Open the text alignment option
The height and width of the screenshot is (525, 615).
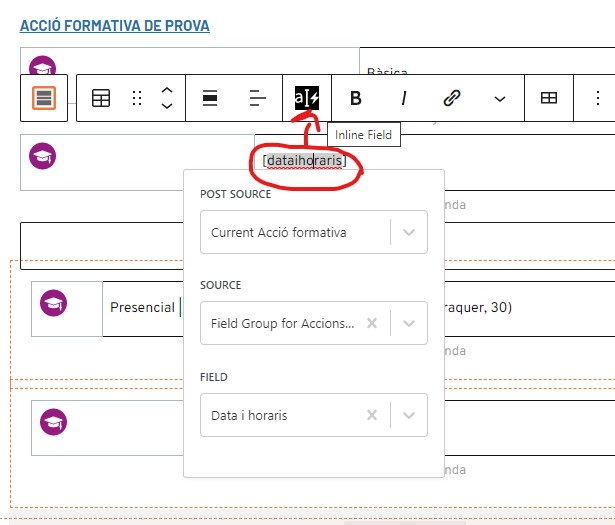click(x=258, y=98)
